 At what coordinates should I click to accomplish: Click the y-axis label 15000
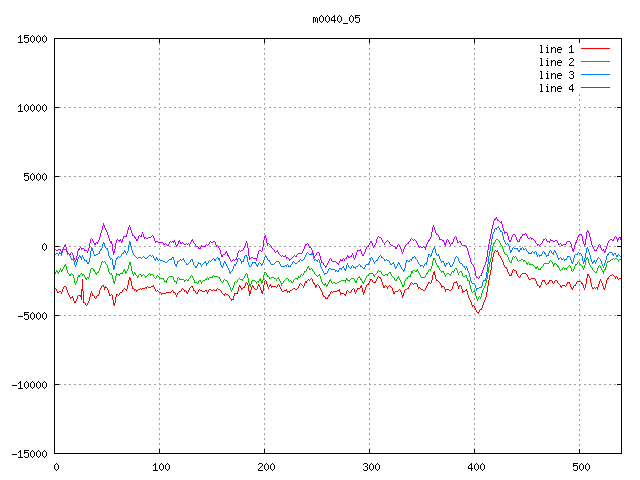[x=32, y=39]
